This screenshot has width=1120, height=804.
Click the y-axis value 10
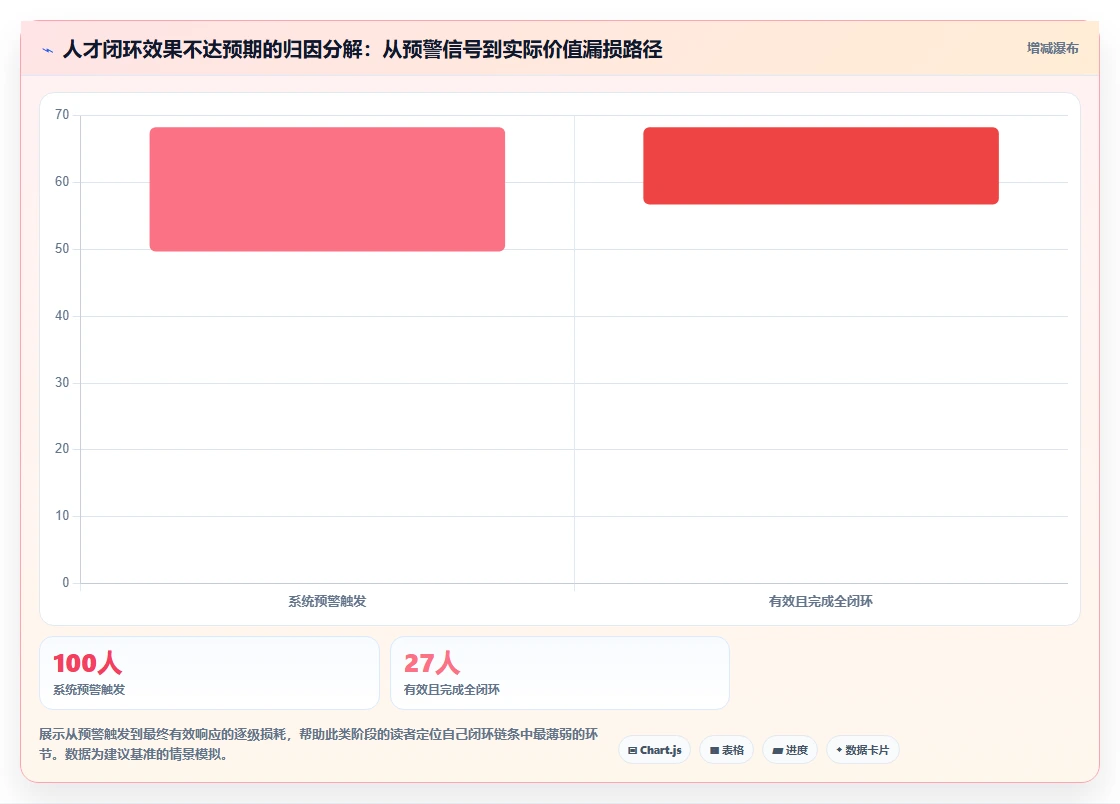point(62,516)
